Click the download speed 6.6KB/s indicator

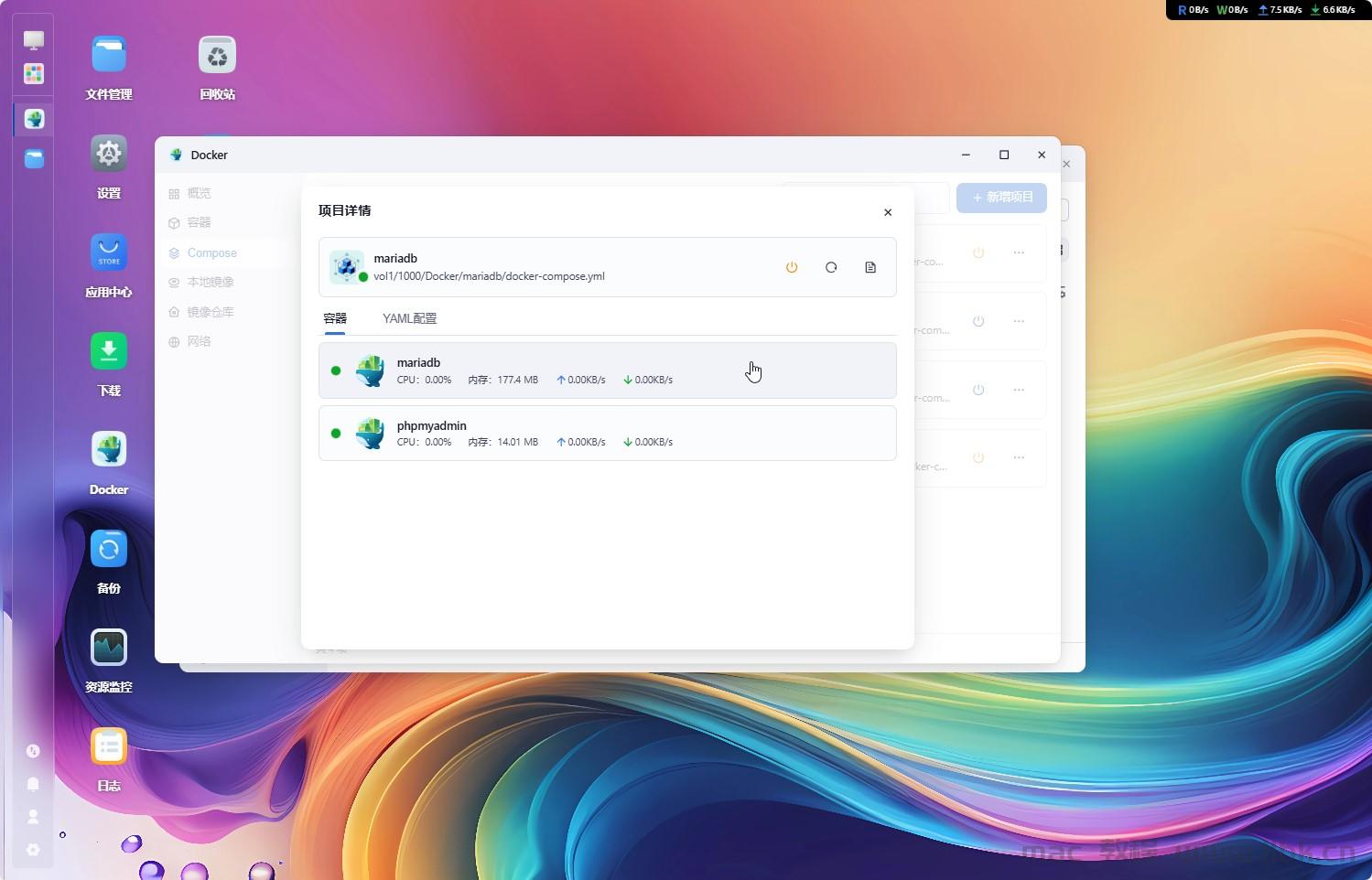[x=1333, y=10]
